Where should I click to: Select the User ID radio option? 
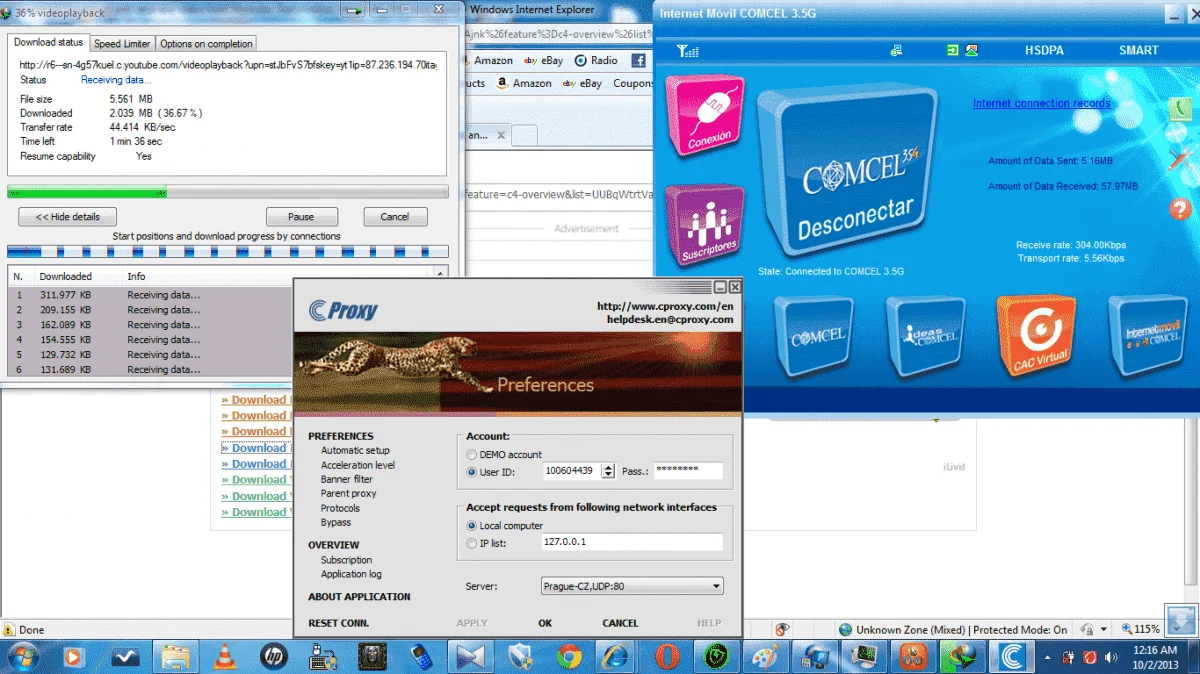coord(472,471)
